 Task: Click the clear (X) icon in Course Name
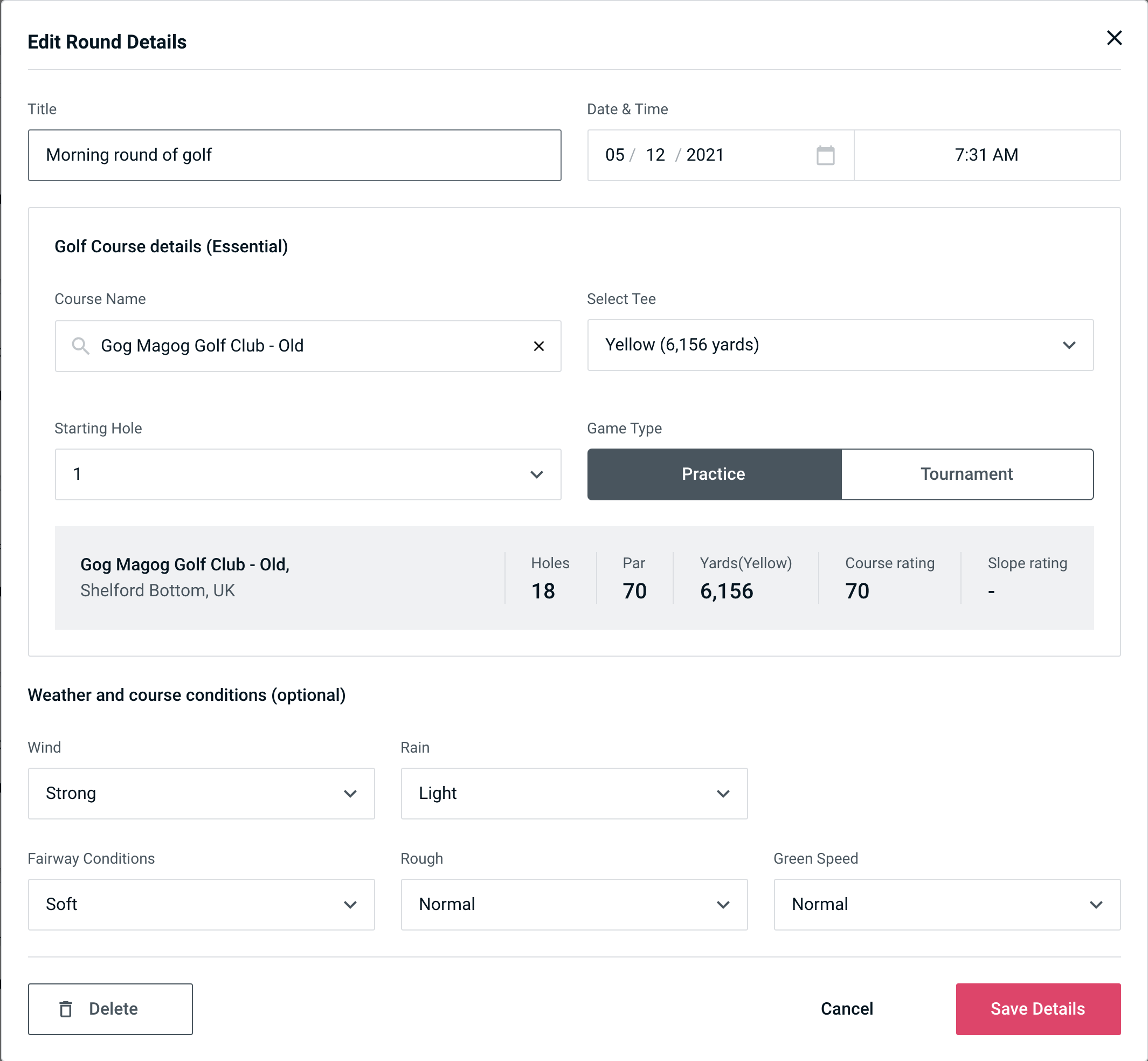pyautogui.click(x=540, y=345)
